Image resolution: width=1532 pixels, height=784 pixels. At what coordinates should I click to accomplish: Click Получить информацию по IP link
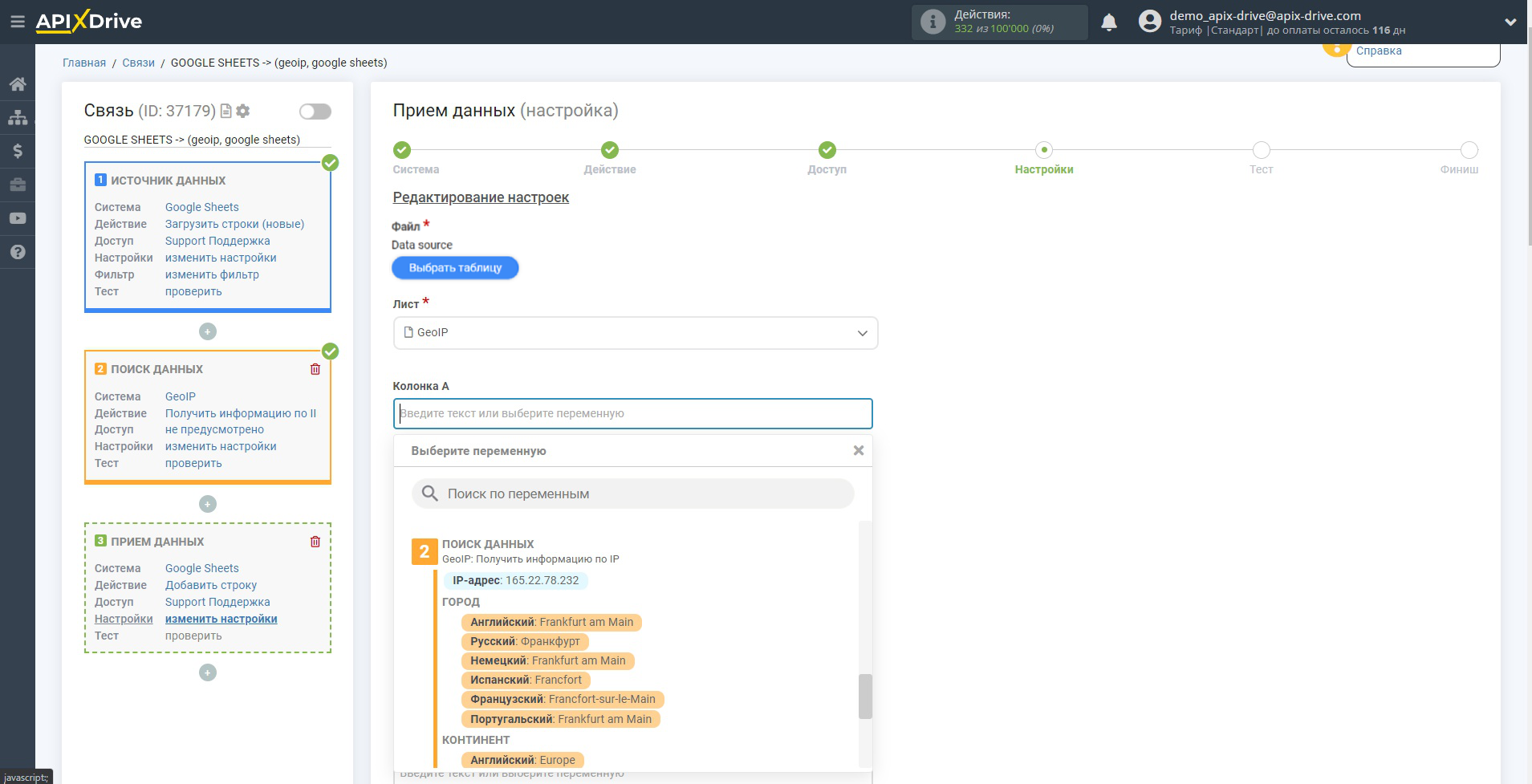click(241, 413)
